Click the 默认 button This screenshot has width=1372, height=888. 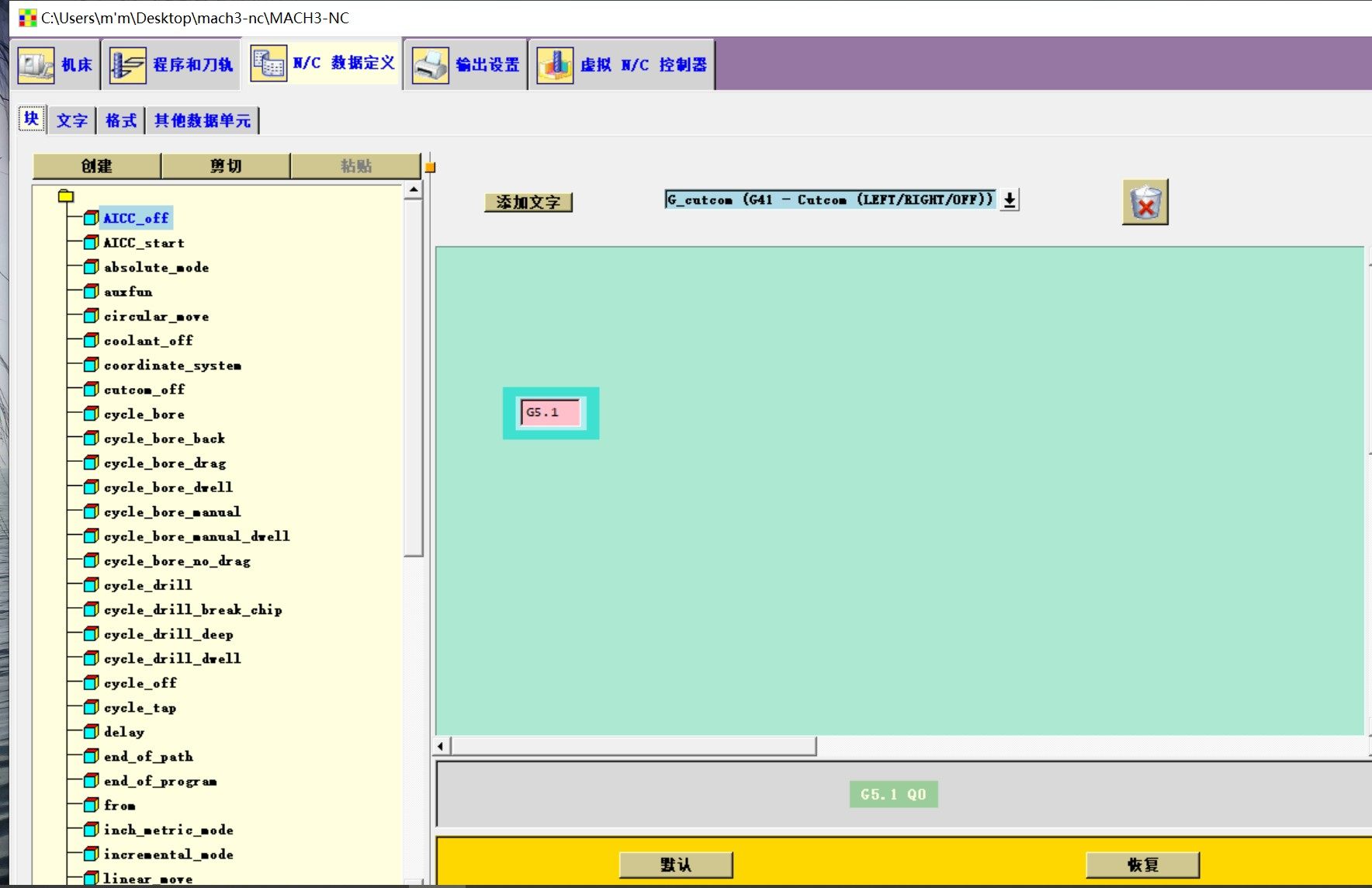676,865
